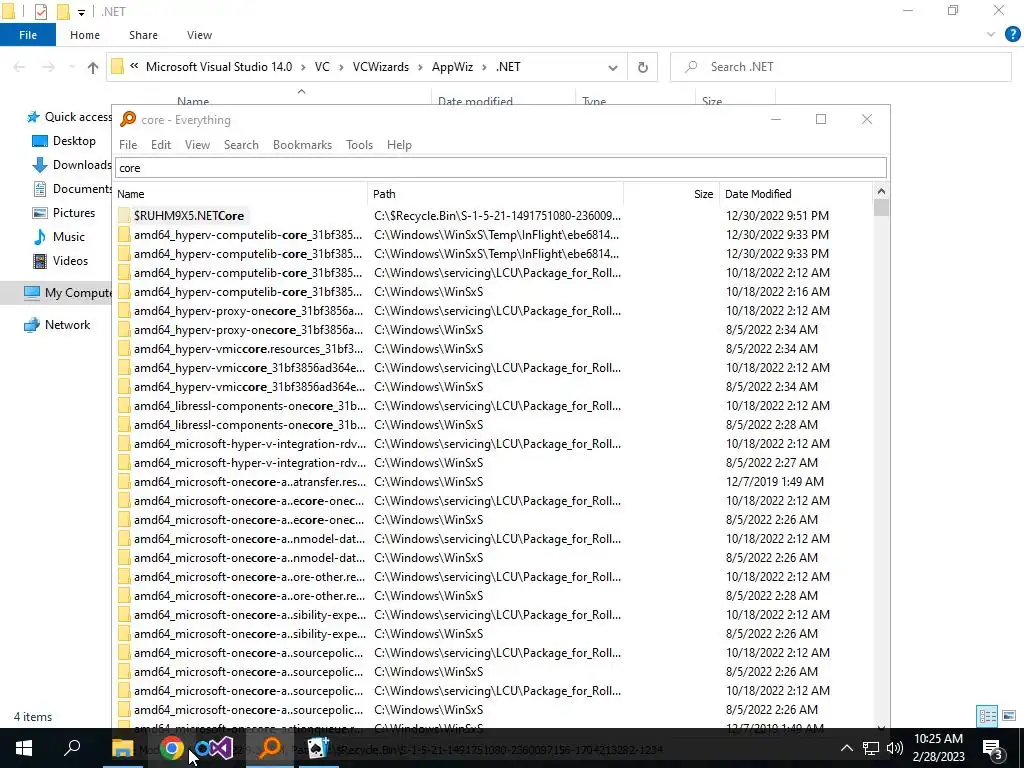Image resolution: width=1024 pixels, height=768 pixels.
Task: Select Network in navigation pane
Action: click(57, 325)
